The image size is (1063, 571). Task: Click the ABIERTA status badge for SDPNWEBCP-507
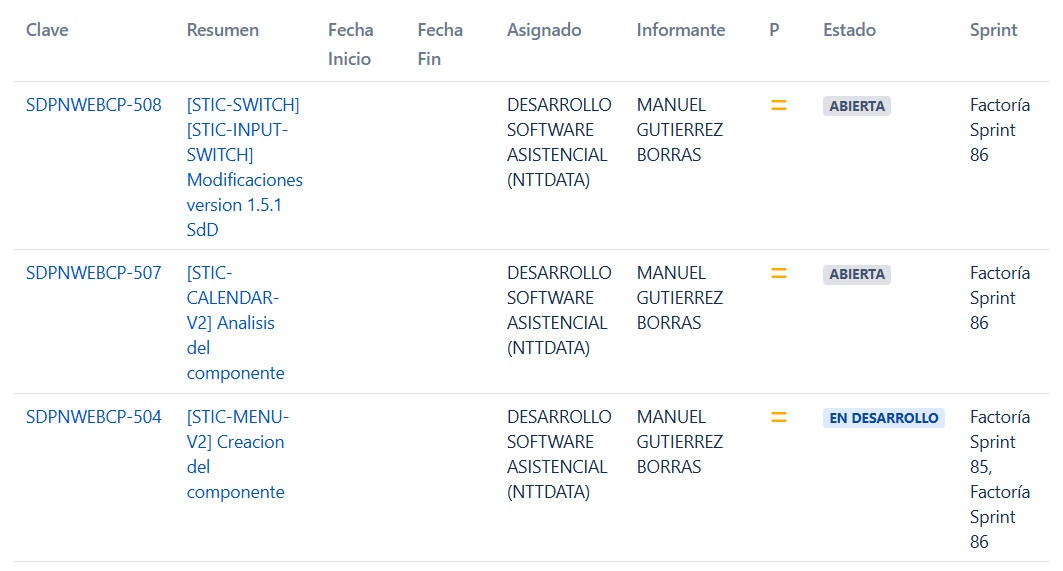(857, 274)
